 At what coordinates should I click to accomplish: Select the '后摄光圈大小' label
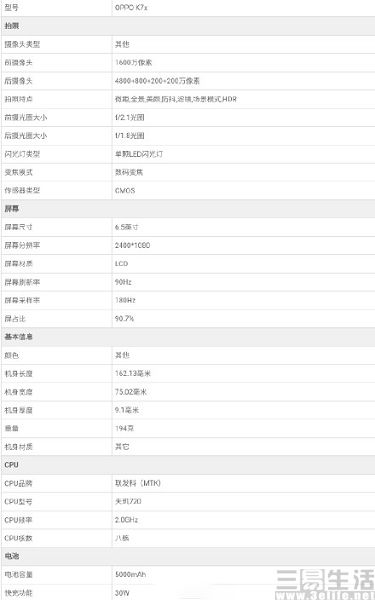pyautogui.click(x=26, y=135)
